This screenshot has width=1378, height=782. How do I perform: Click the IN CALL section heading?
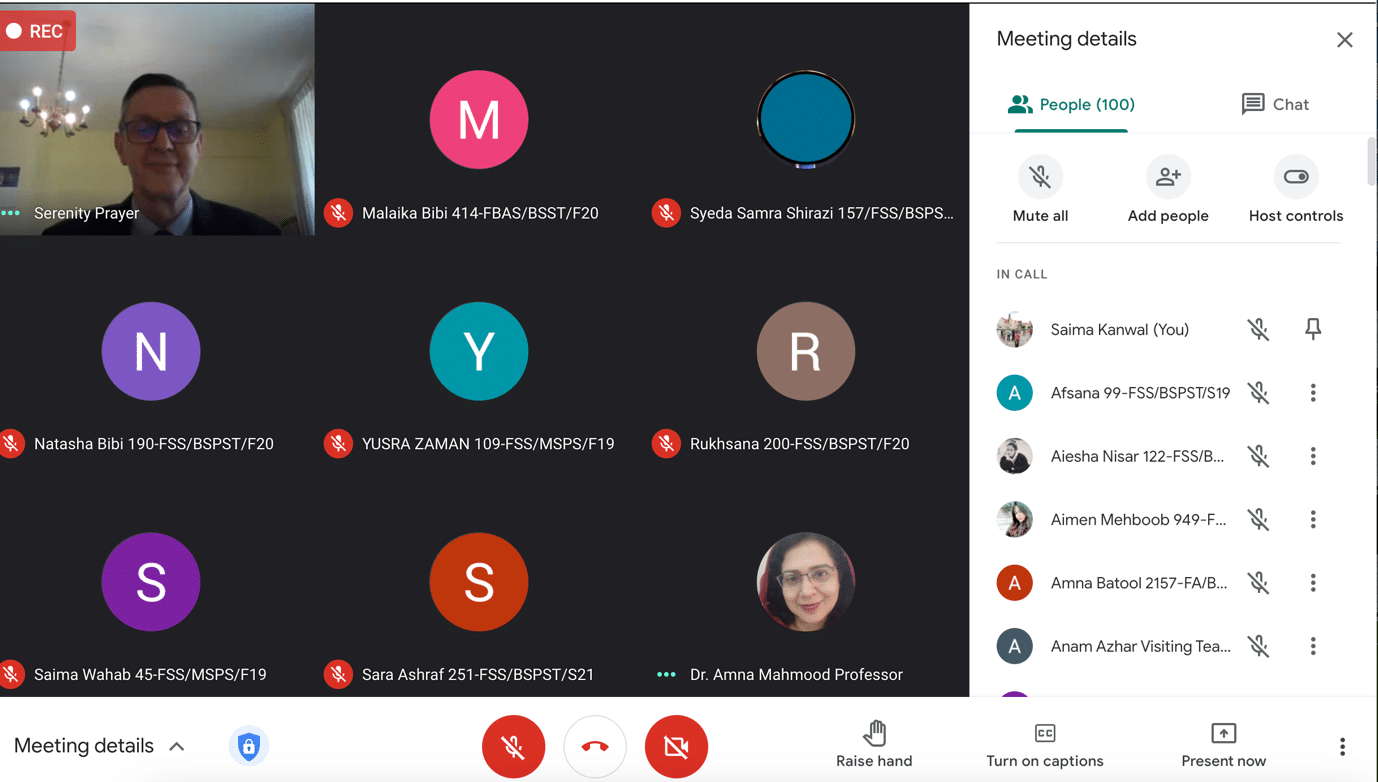(x=1022, y=274)
